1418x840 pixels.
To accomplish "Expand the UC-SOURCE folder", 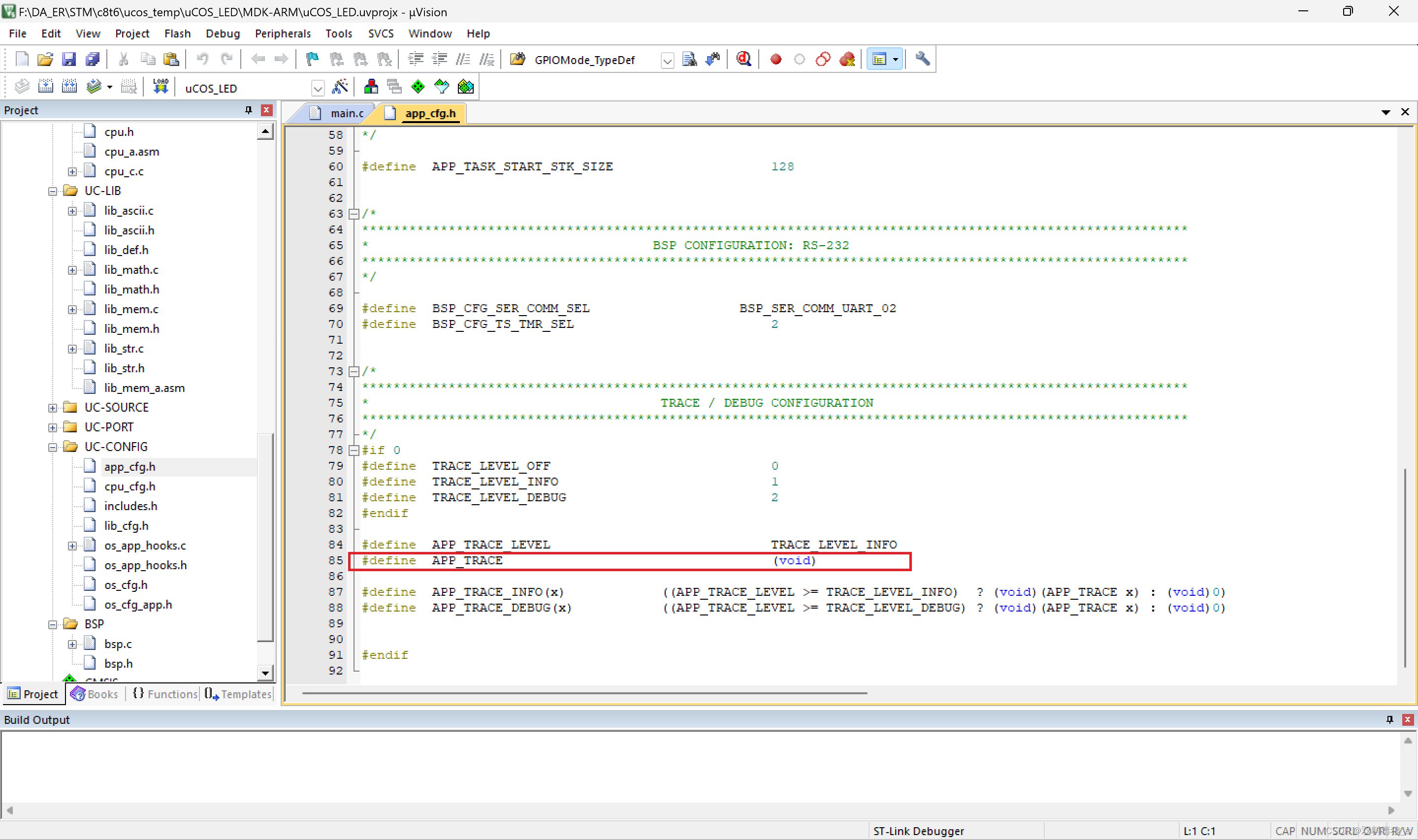I will point(53,408).
